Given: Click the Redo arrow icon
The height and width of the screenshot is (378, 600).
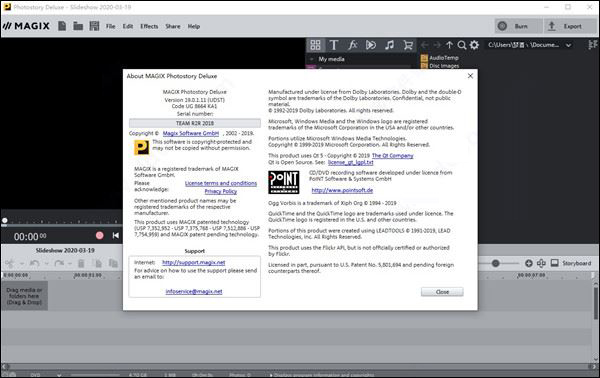Looking at the screenshot, I should 59,263.
